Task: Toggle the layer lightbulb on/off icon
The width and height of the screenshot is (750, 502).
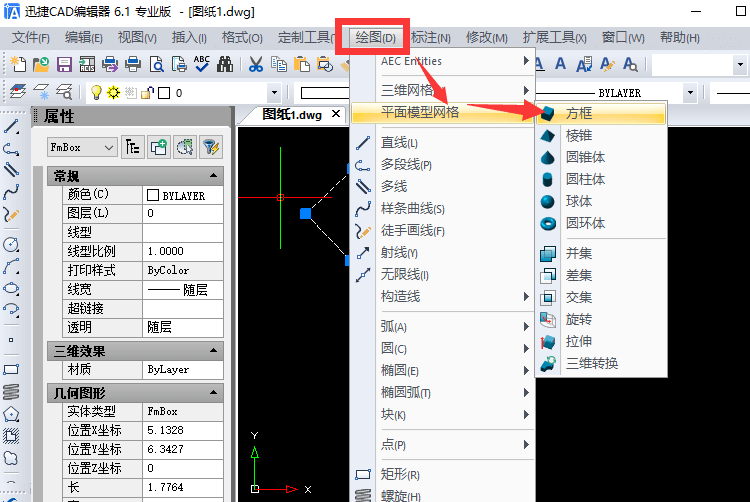Action: 97,93
